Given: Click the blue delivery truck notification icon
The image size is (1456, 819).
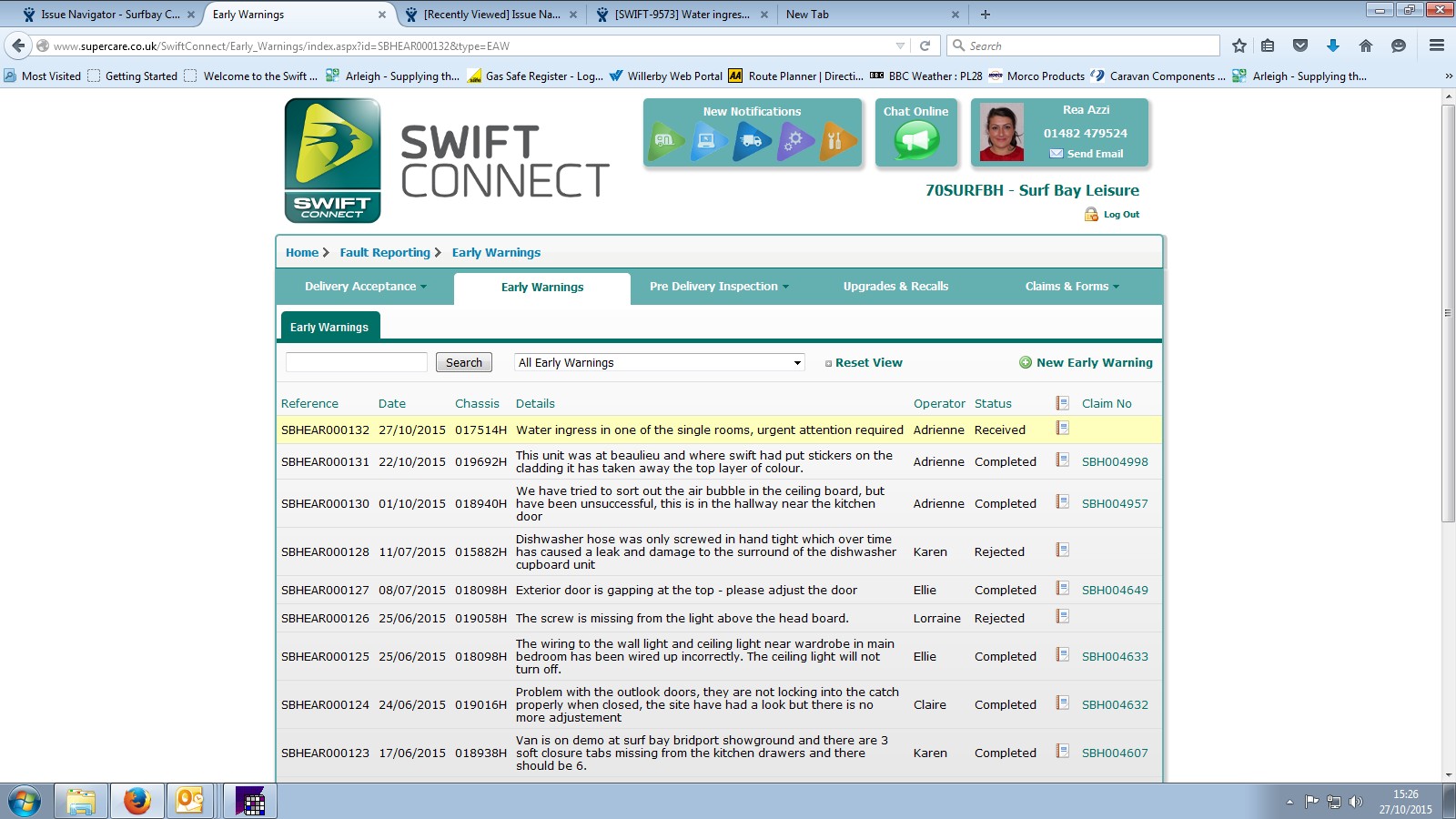Looking at the screenshot, I should click(752, 141).
